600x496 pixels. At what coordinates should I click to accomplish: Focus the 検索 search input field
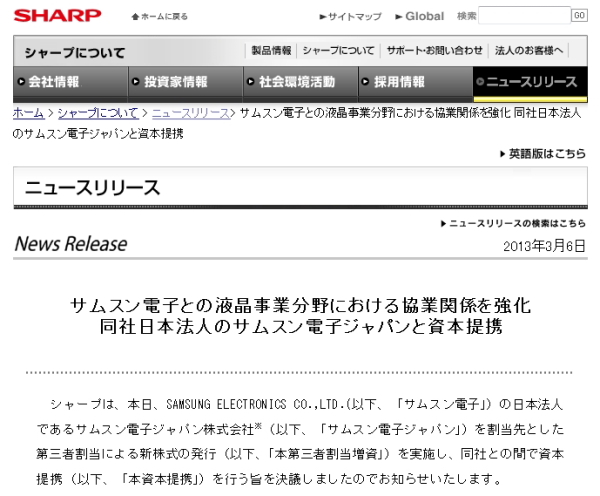pos(524,15)
